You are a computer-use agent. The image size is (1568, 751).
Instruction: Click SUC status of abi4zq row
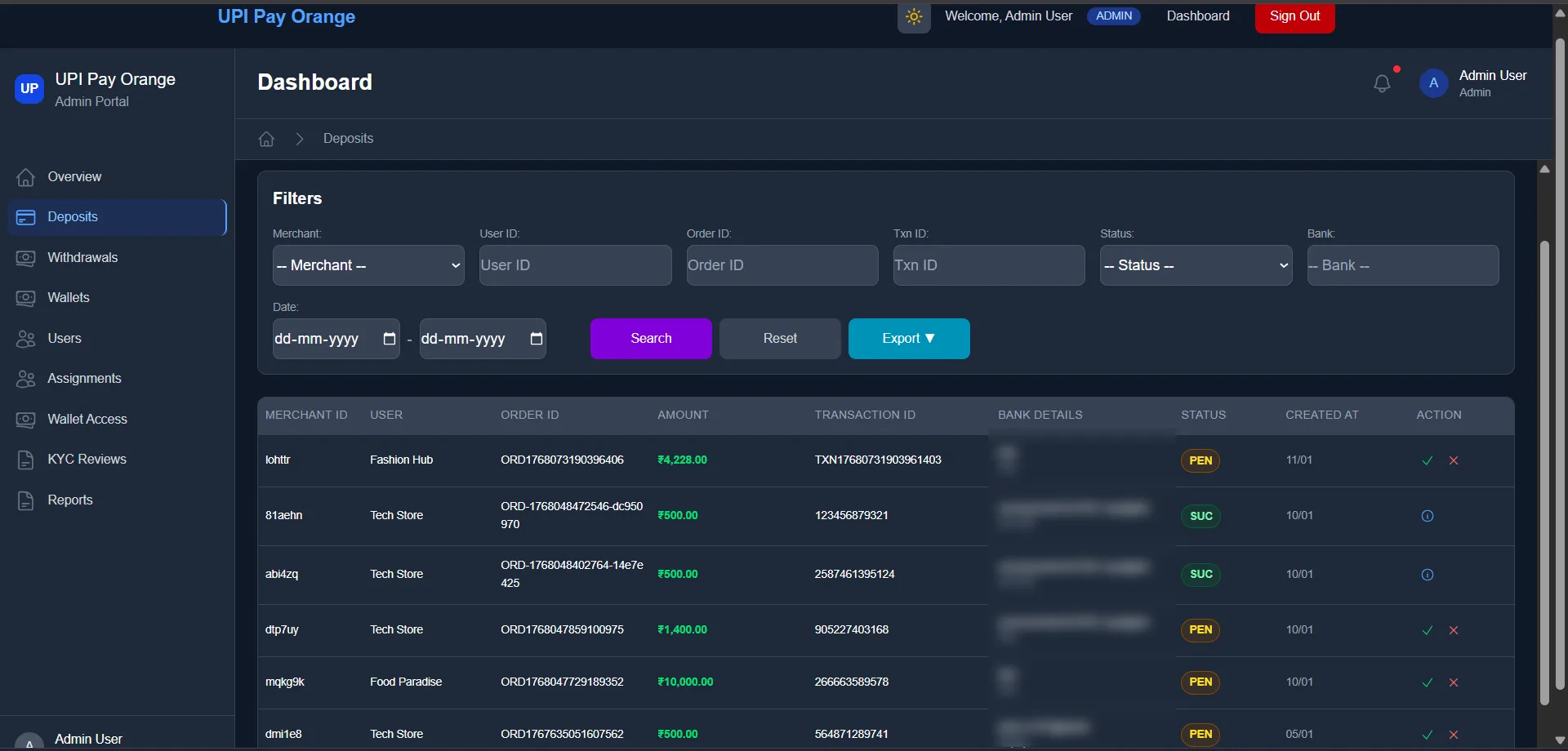[x=1200, y=575]
